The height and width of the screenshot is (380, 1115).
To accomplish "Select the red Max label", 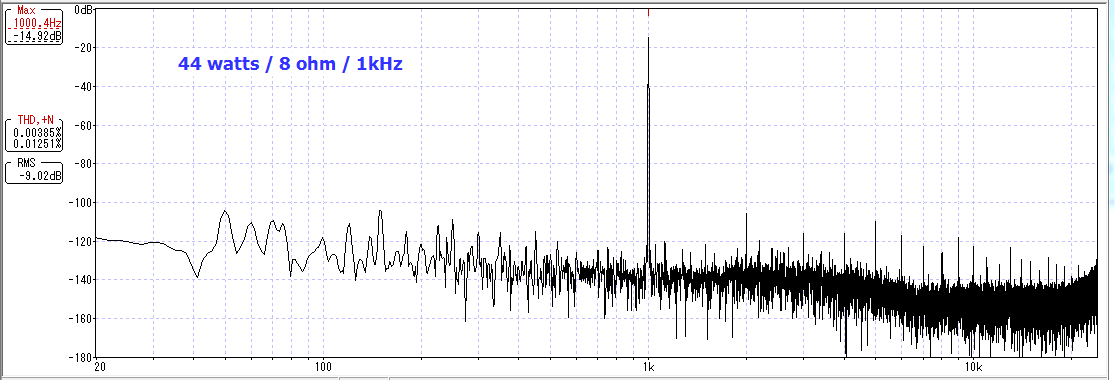I will tap(26, 11).
